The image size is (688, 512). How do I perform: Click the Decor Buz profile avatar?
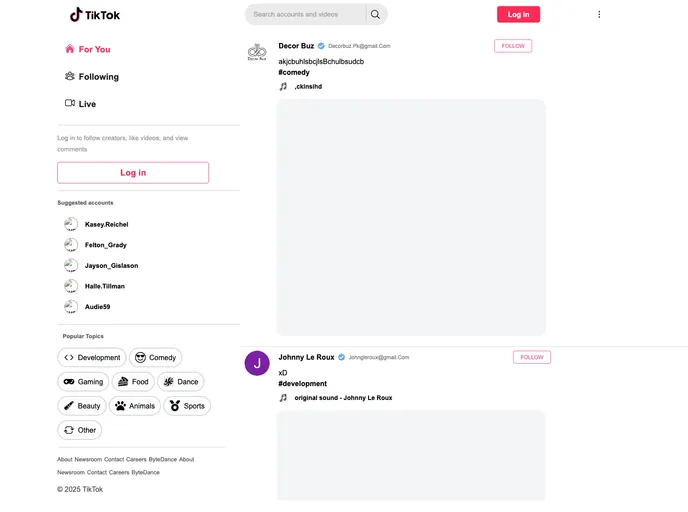[x=257, y=52]
